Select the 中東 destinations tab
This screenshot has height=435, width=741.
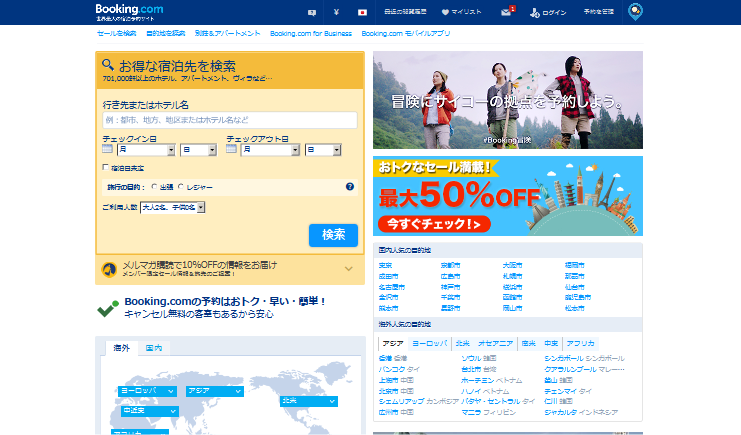[551, 343]
